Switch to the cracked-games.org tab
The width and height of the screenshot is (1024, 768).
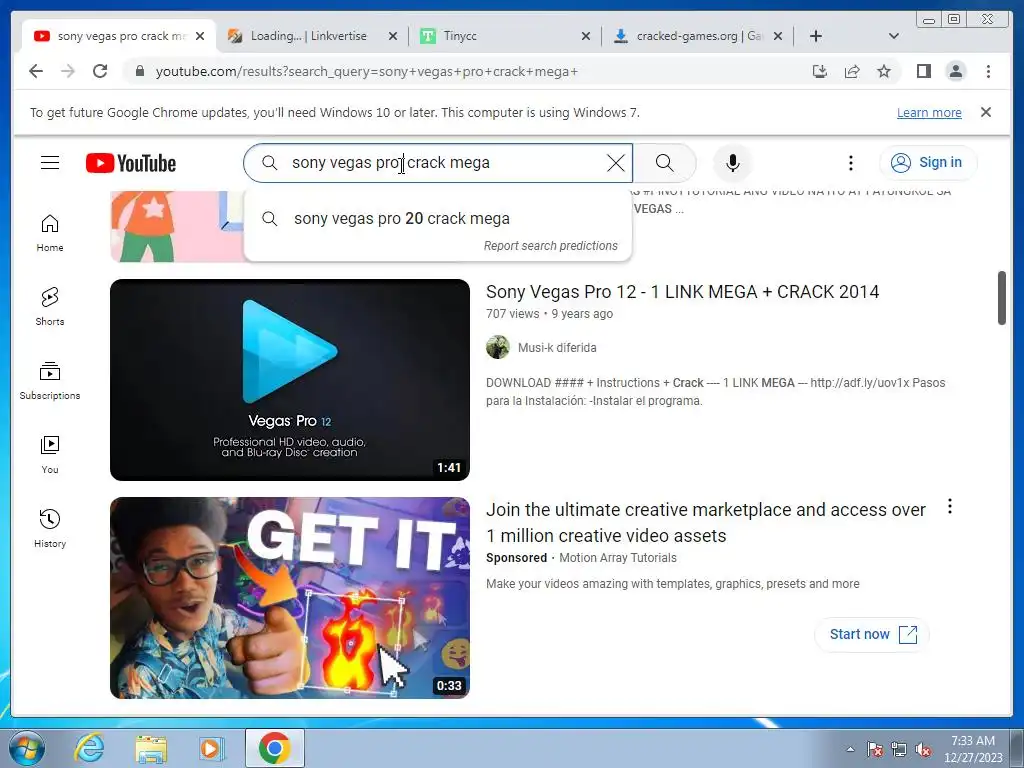[699, 36]
